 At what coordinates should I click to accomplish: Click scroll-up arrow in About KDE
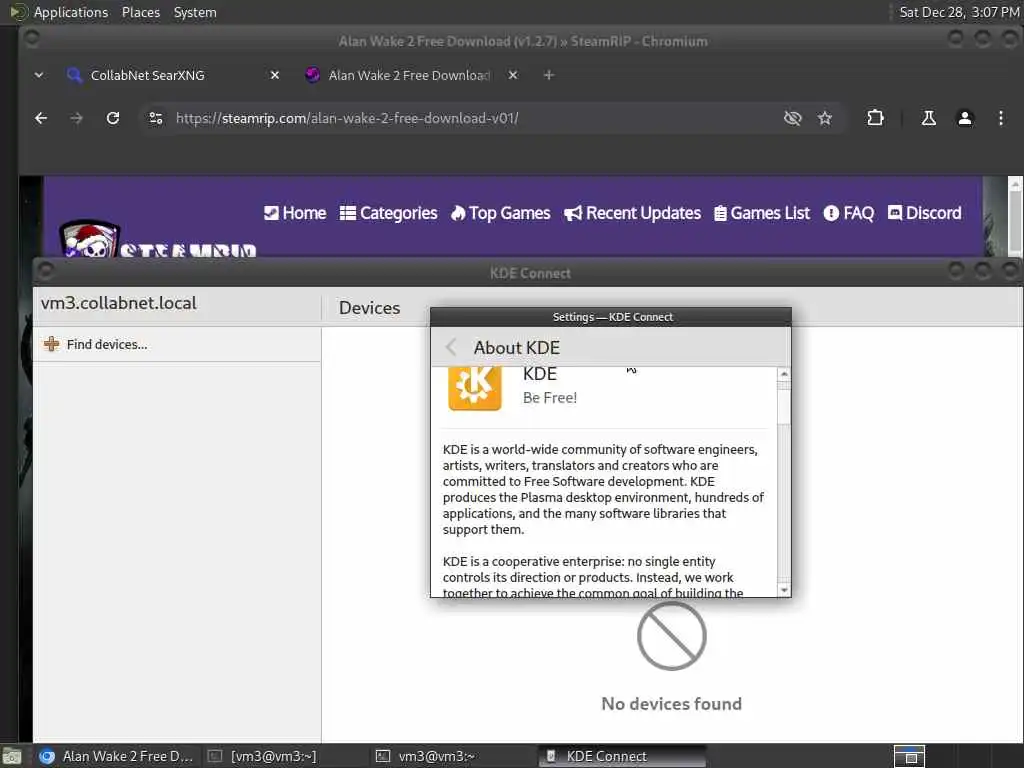point(784,374)
